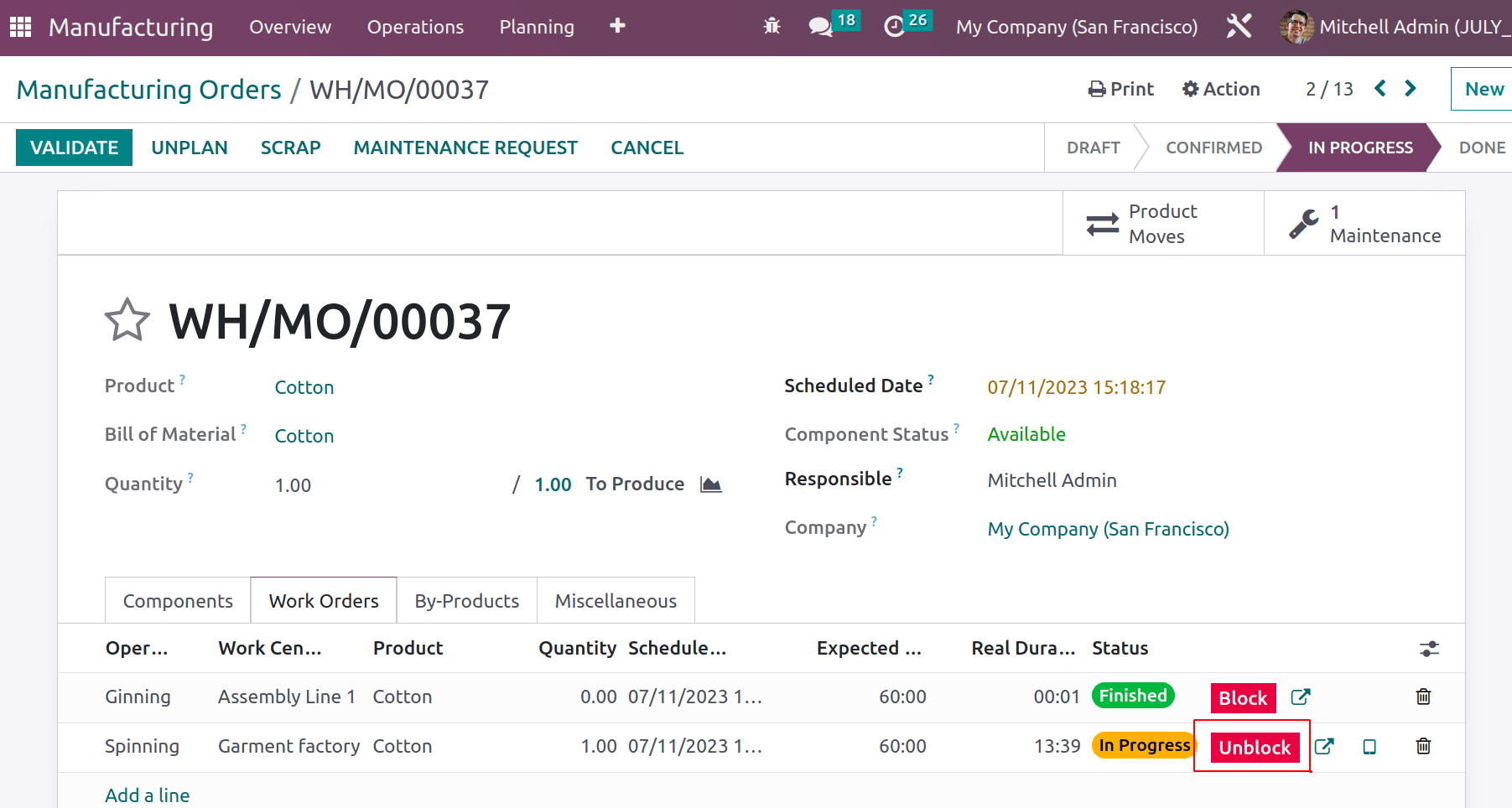Click the plus icon in top navbar
Image resolution: width=1512 pixels, height=808 pixels.
[x=617, y=26]
